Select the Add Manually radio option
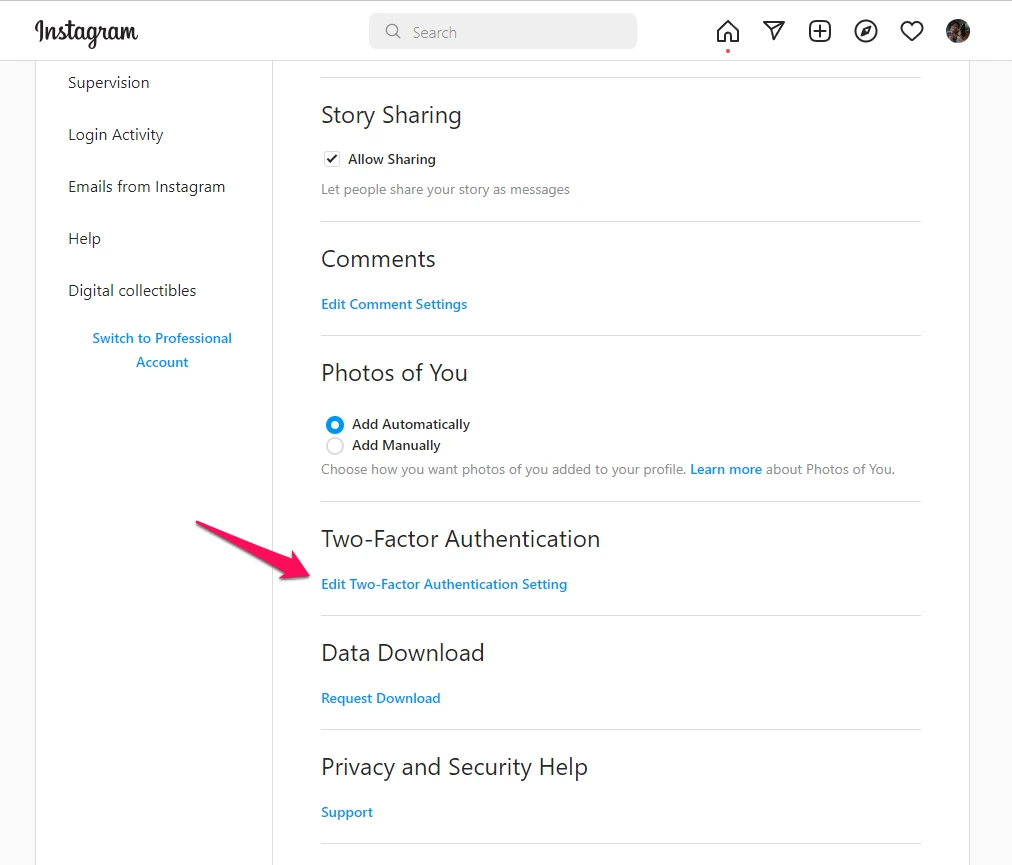This screenshot has height=865, width=1012. coord(335,446)
